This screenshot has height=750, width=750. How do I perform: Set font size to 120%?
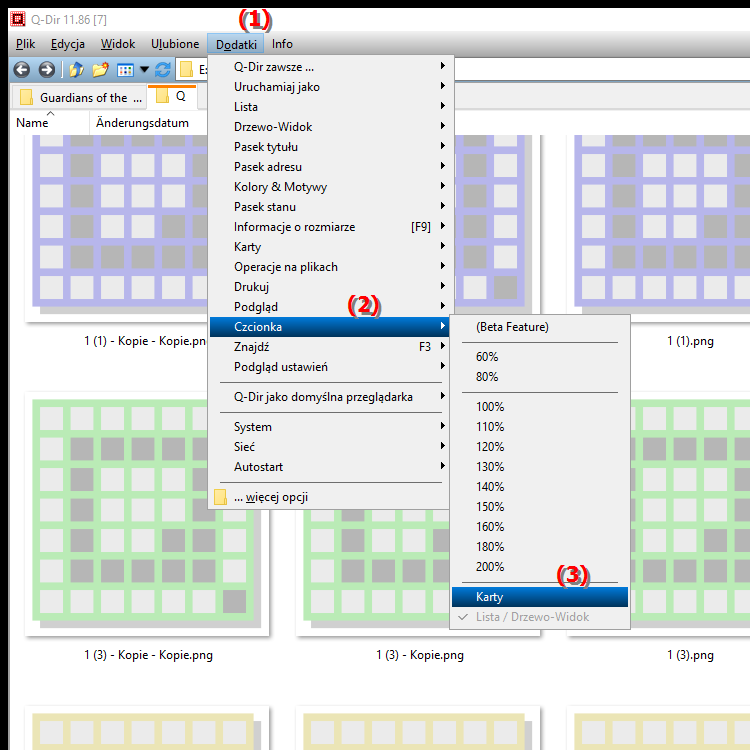540,447
